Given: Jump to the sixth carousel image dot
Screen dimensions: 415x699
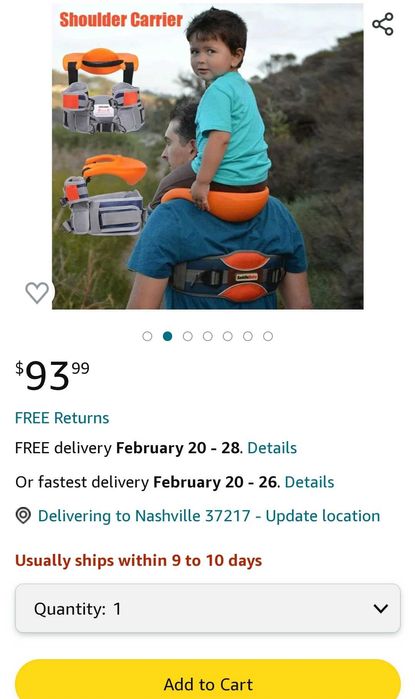Looking at the screenshot, I should click(248, 336).
